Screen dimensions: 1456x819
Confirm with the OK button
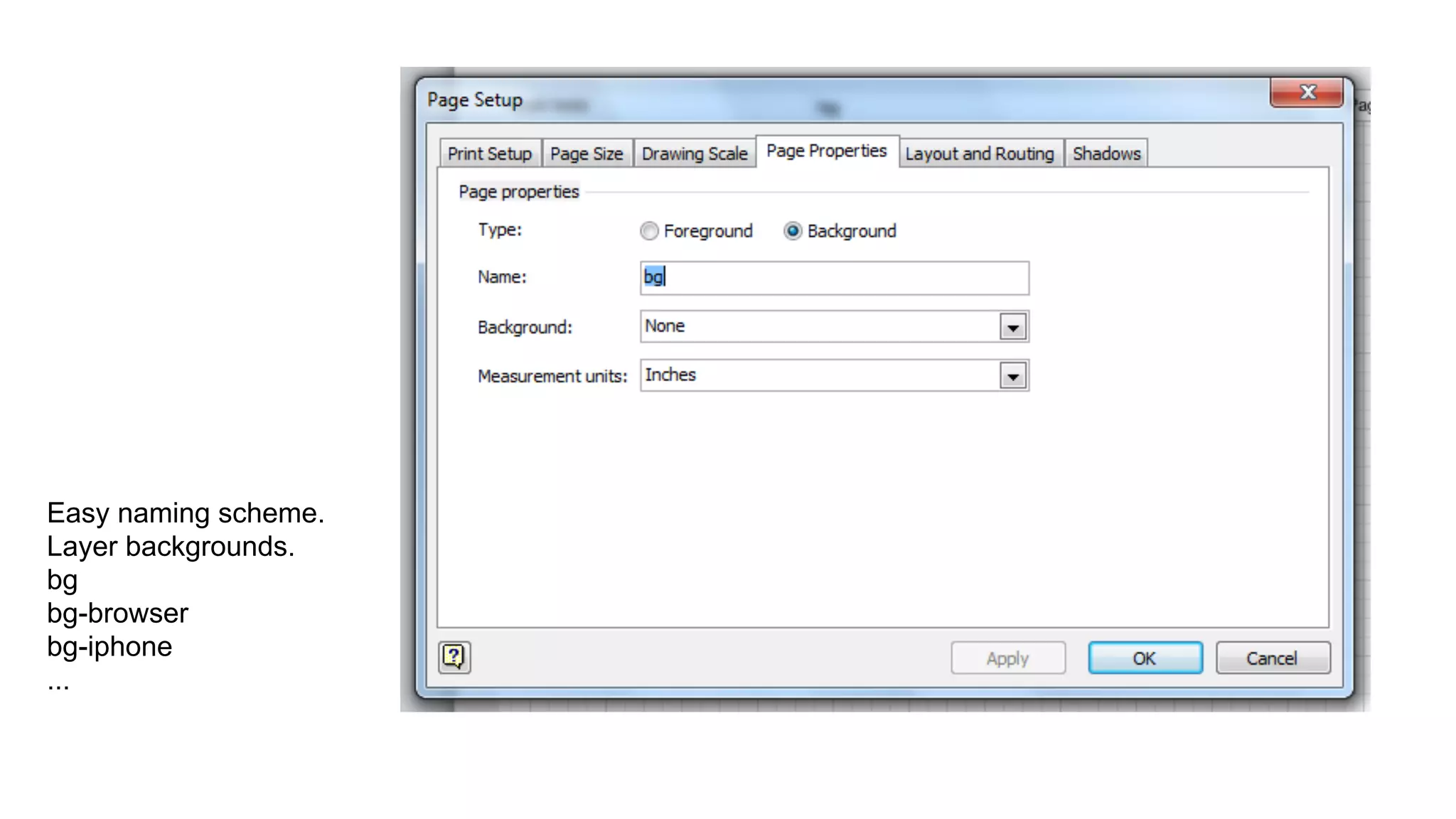(1145, 658)
